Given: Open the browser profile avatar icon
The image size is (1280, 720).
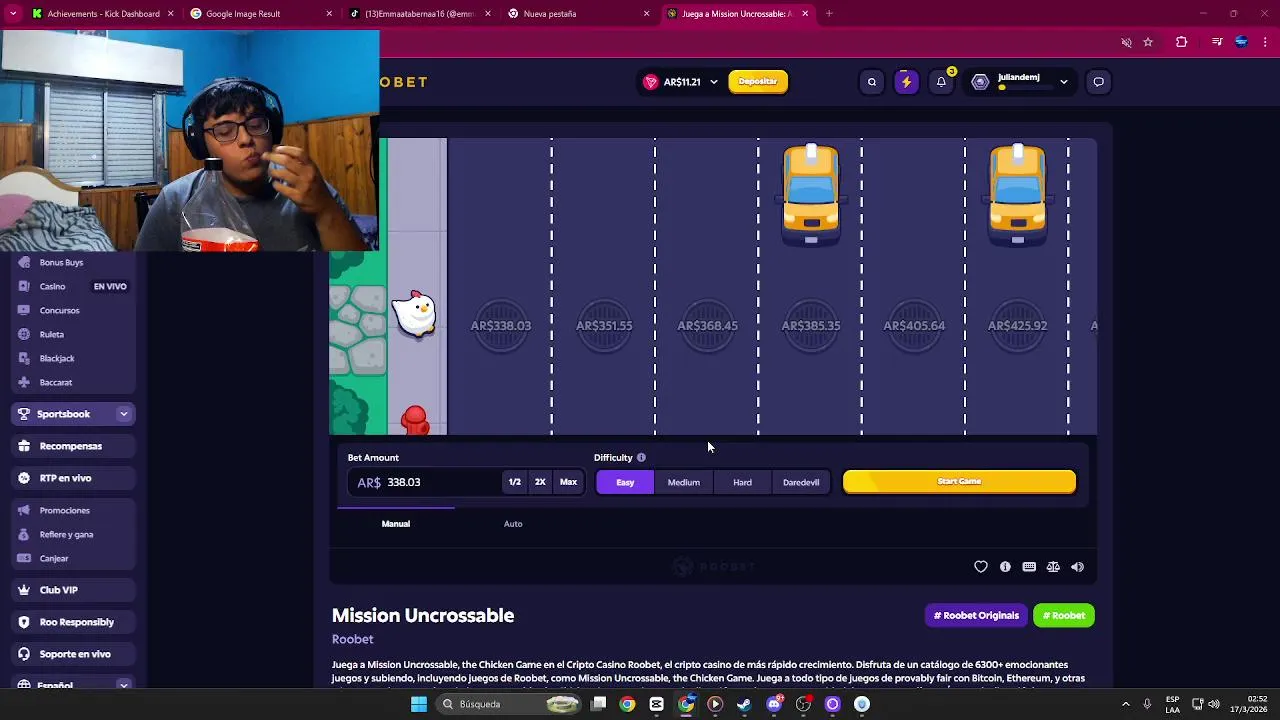Looking at the screenshot, I should tap(1241, 42).
